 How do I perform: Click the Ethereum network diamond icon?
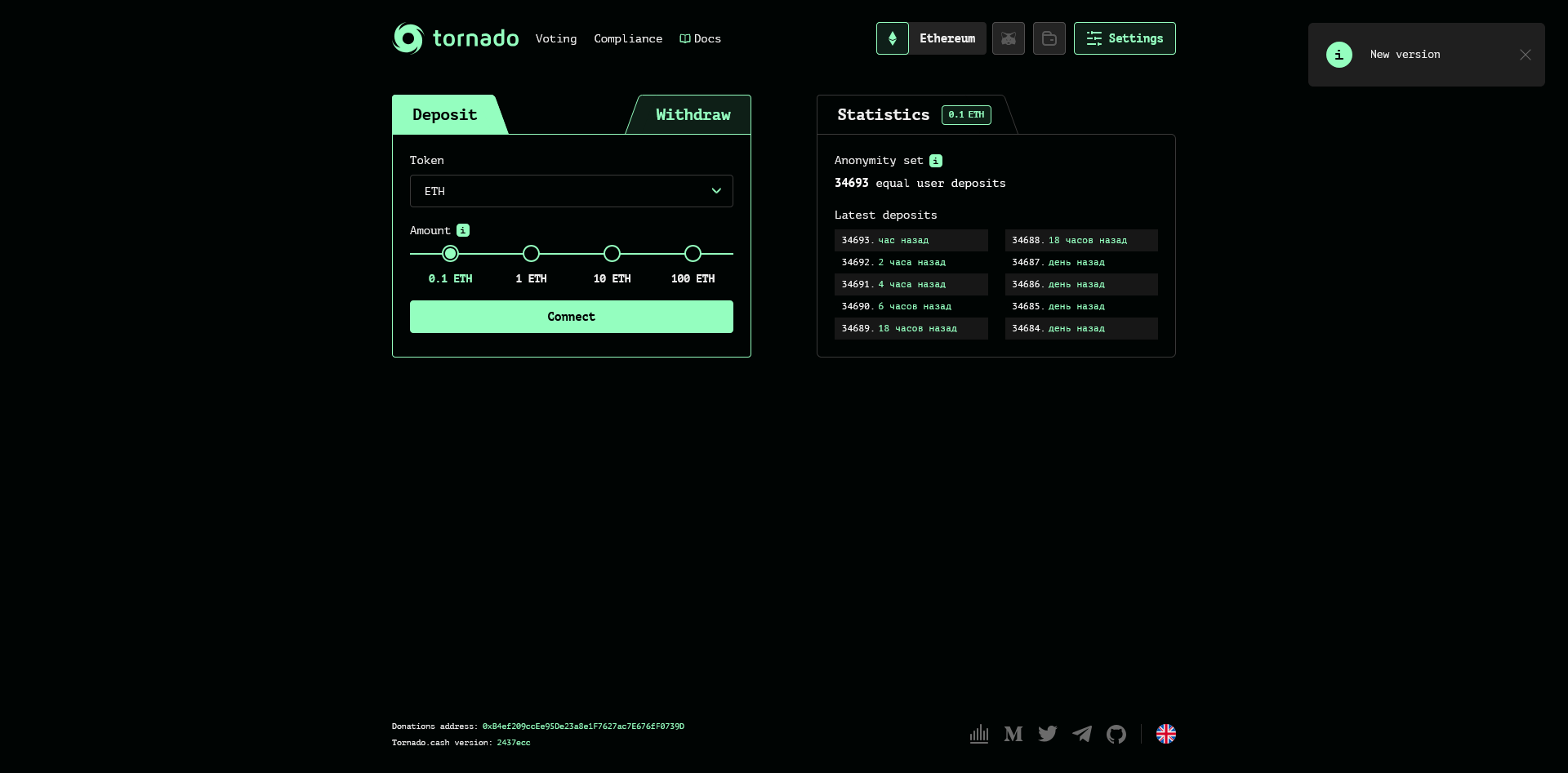tap(892, 38)
